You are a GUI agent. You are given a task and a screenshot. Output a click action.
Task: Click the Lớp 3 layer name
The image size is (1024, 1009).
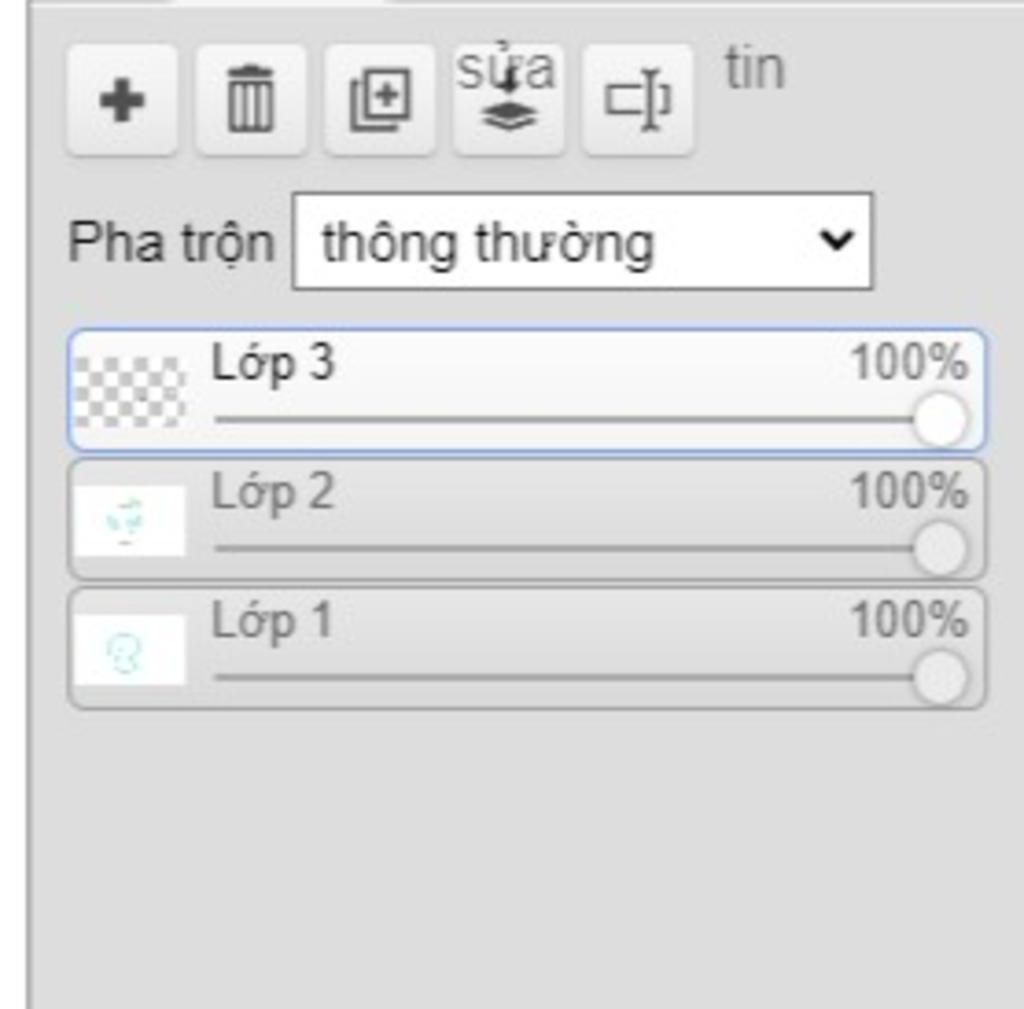click(x=273, y=363)
